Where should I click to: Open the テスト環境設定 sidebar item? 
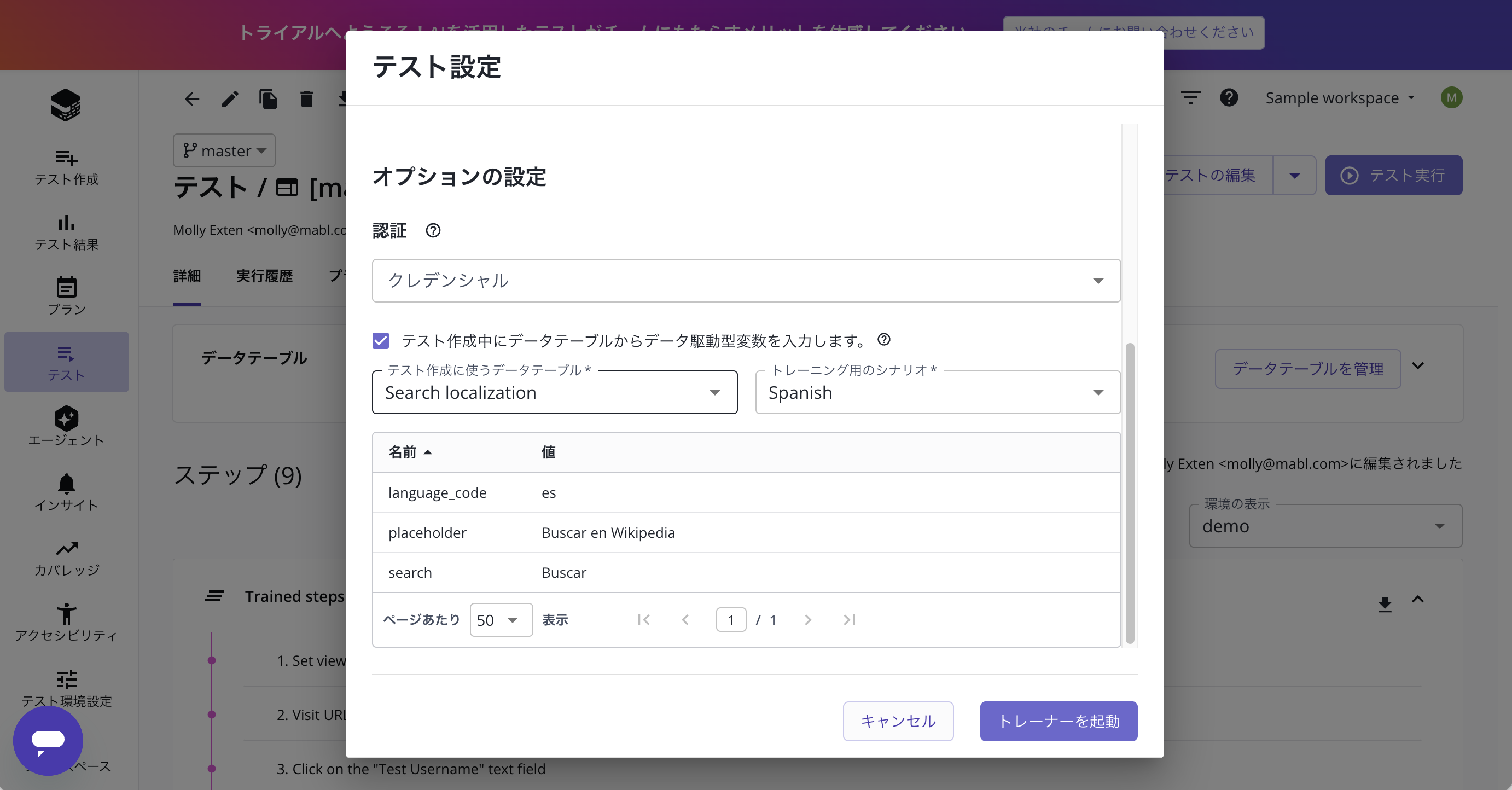pos(66,688)
